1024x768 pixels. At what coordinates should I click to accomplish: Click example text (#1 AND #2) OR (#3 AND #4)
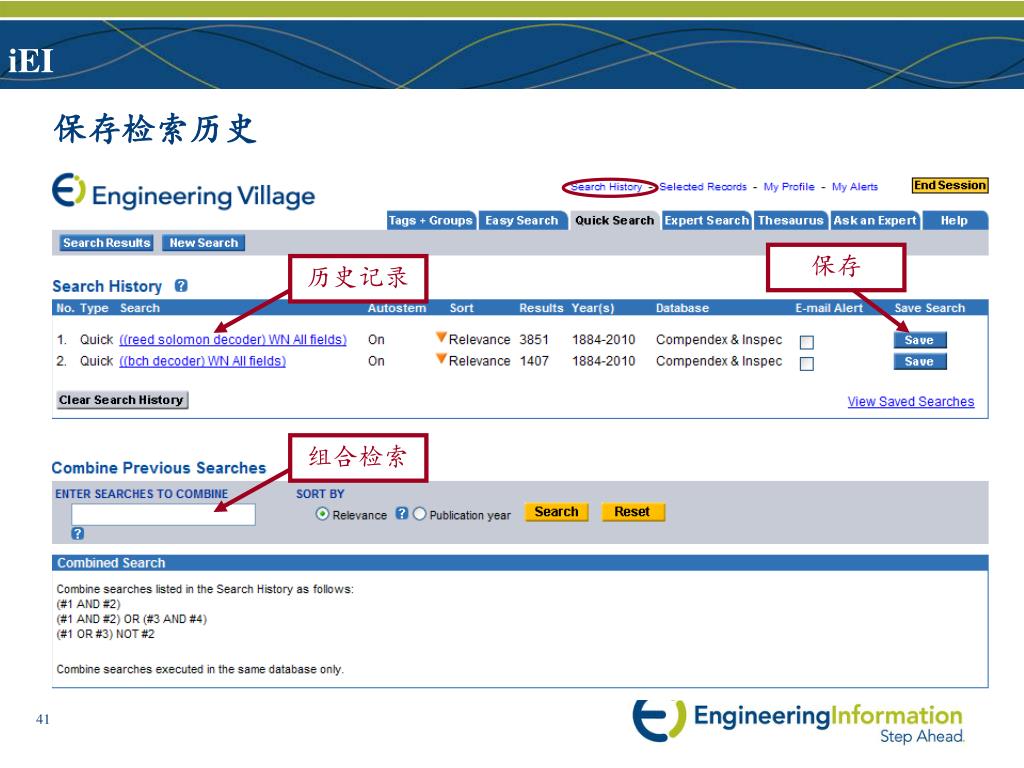[131, 619]
